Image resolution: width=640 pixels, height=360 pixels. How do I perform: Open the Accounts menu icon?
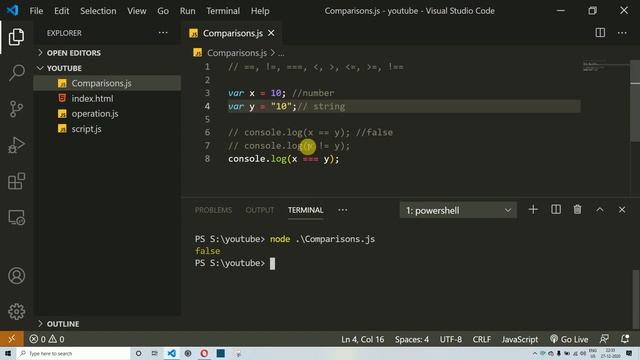point(16,276)
